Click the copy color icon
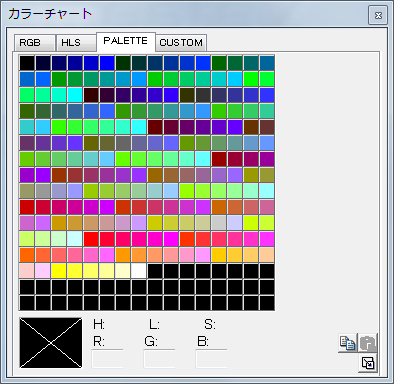The width and height of the screenshot is (394, 384). click(x=347, y=343)
